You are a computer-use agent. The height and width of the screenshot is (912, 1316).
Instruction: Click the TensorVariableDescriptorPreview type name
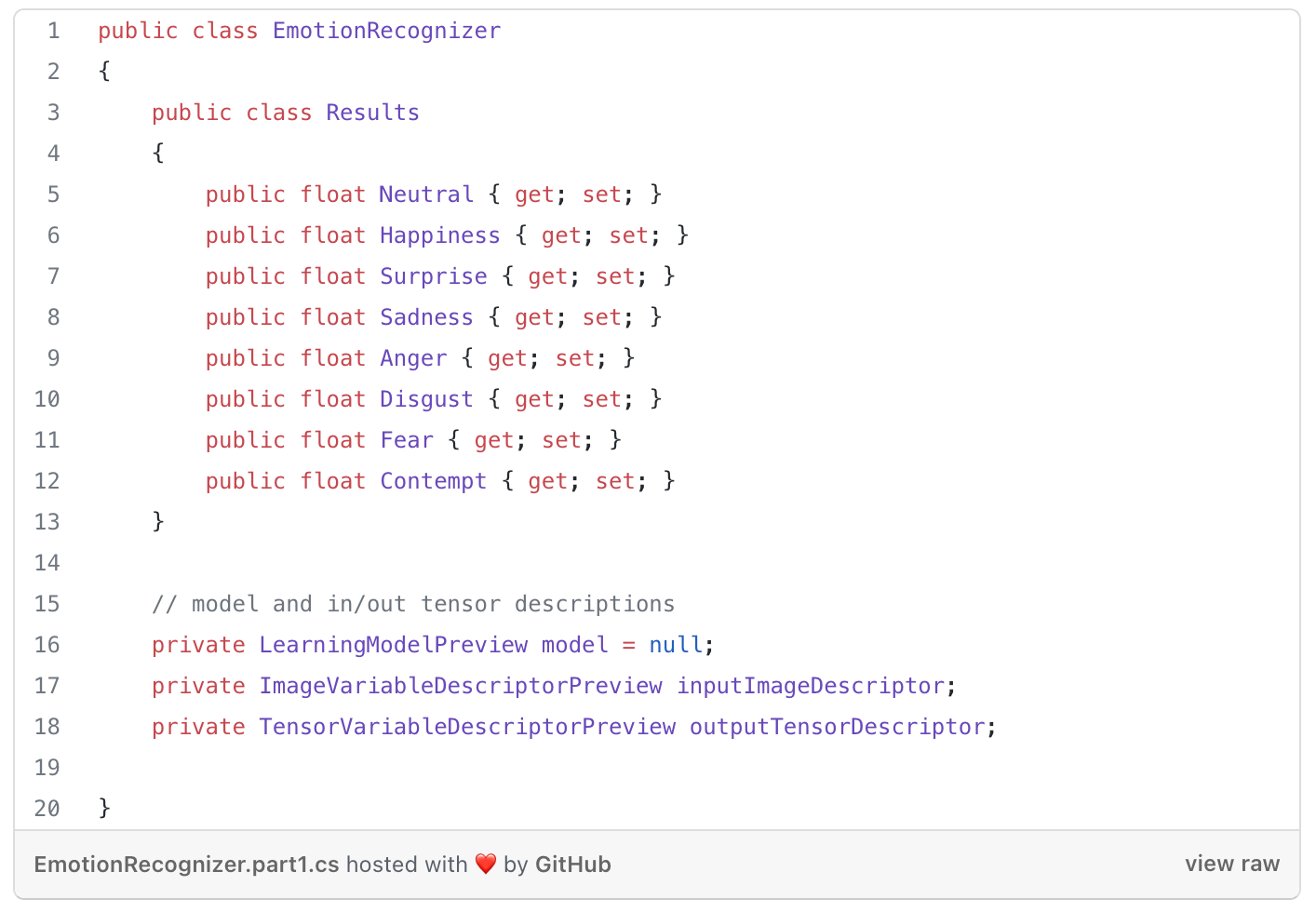tap(467, 727)
